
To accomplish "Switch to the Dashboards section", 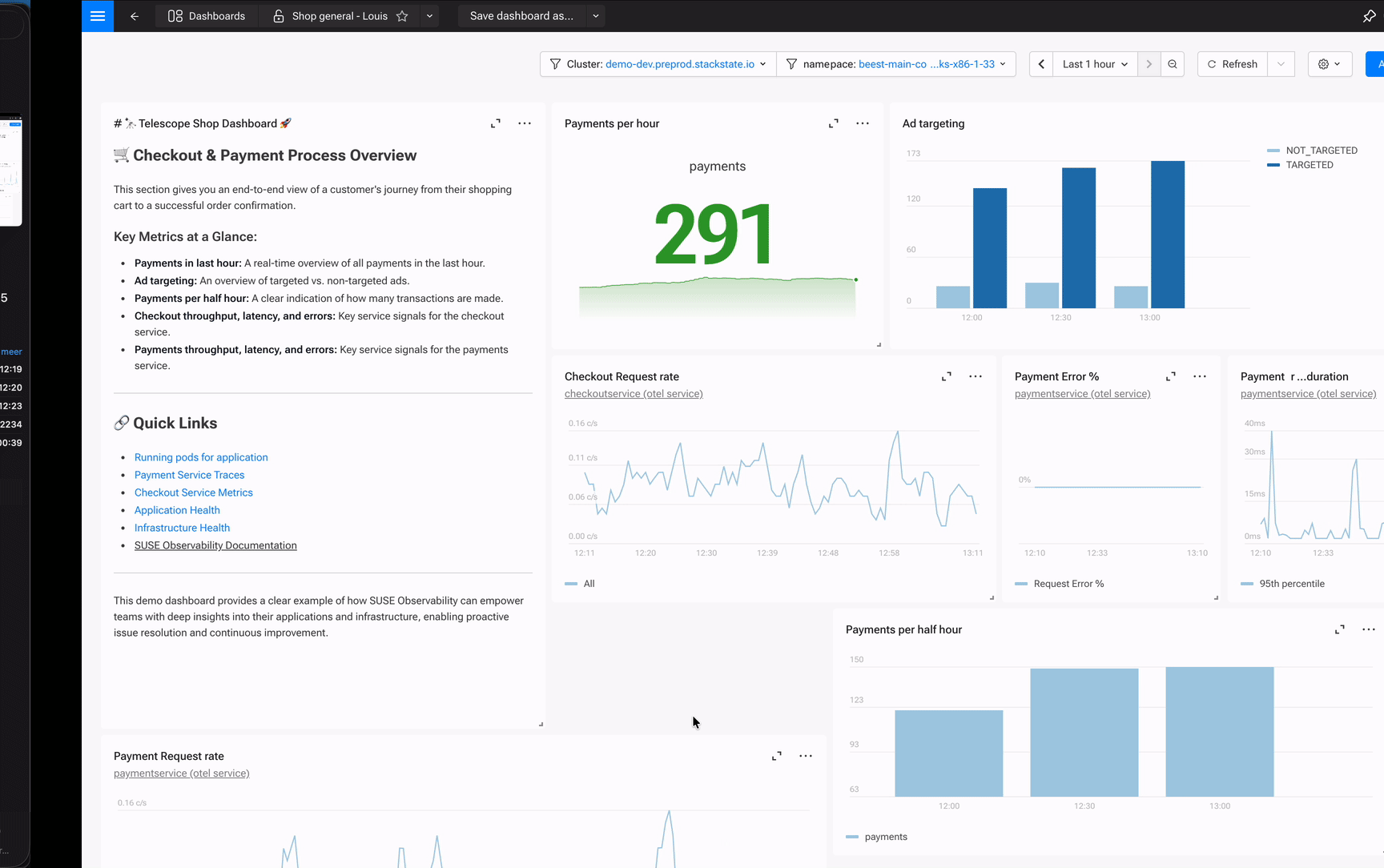I will [x=207, y=15].
